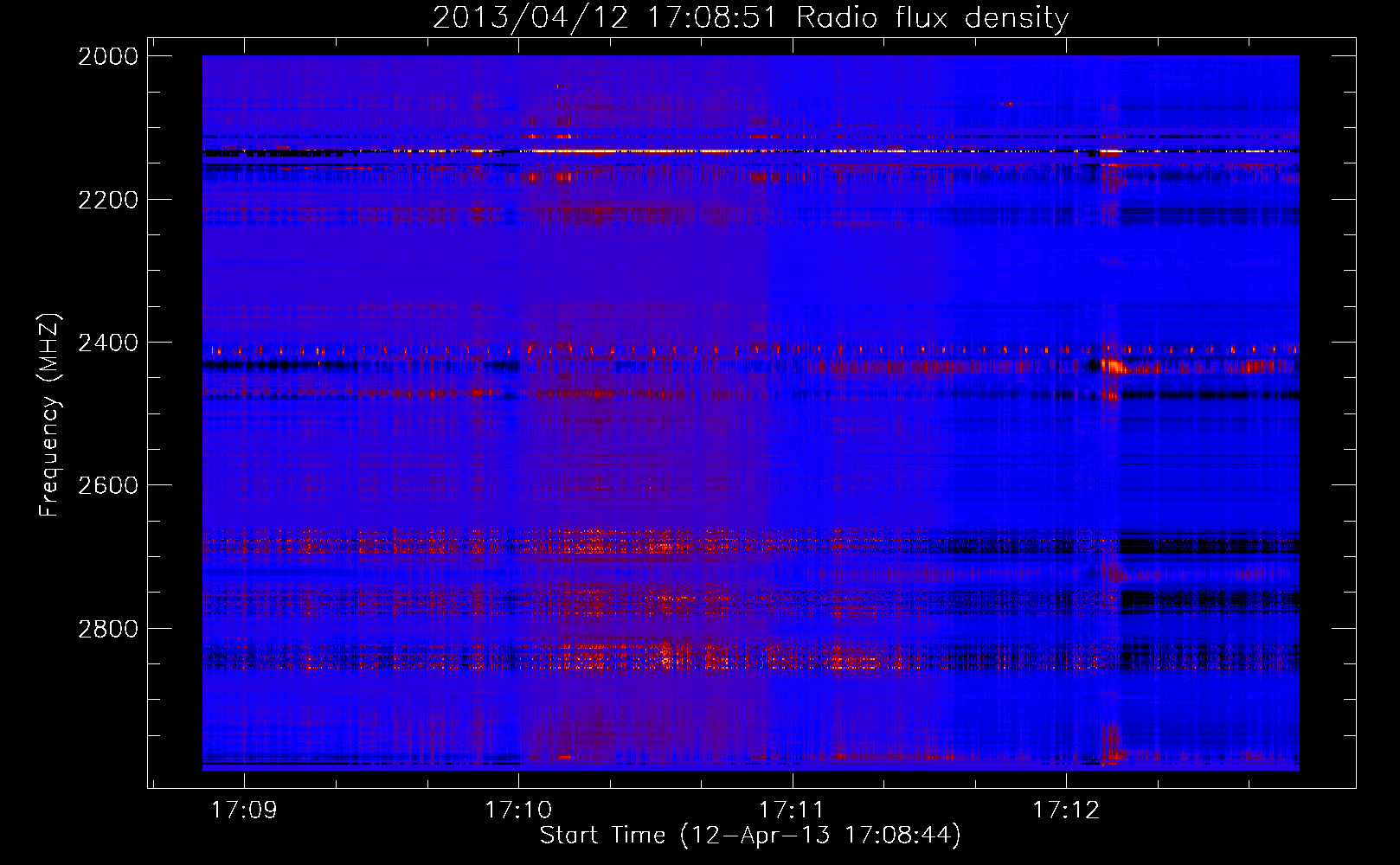Screen dimensions: 1400x865
Task: Select the 2600 frequency tick label
Action: [108, 485]
